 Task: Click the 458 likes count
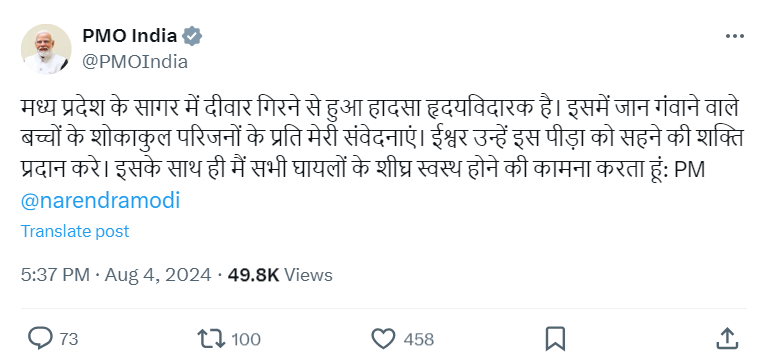coord(418,339)
